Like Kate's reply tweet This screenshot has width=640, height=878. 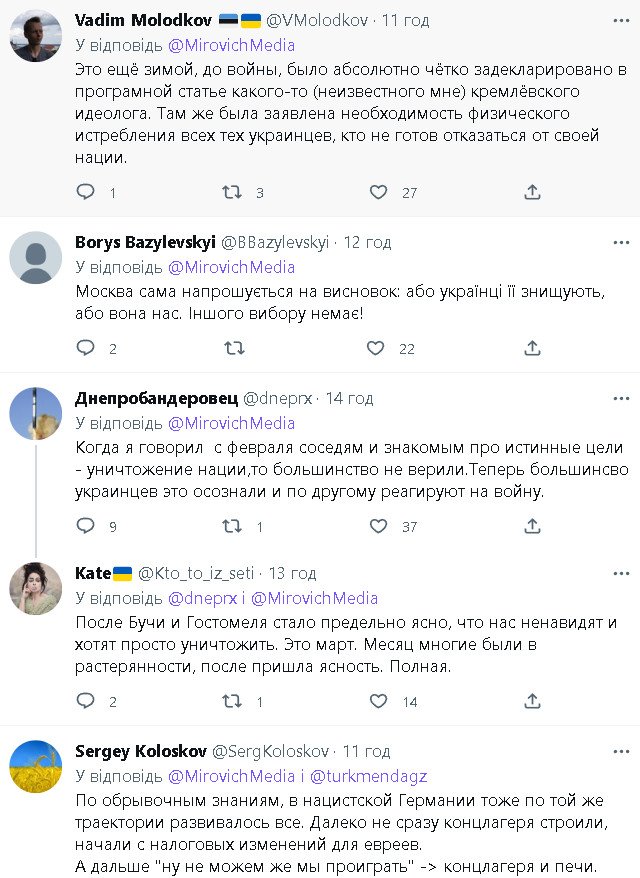[378, 702]
